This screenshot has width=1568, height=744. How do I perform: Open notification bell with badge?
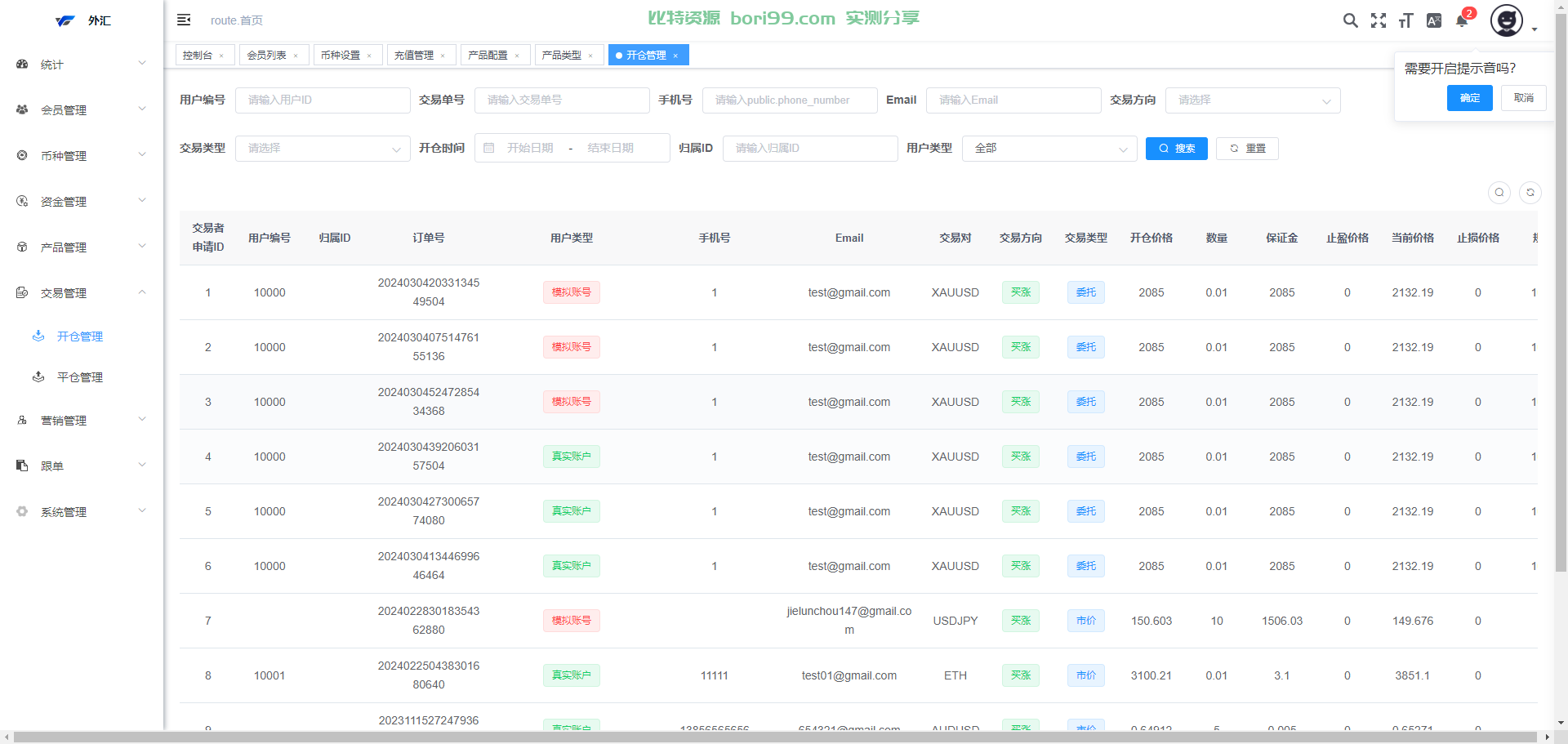1463,20
